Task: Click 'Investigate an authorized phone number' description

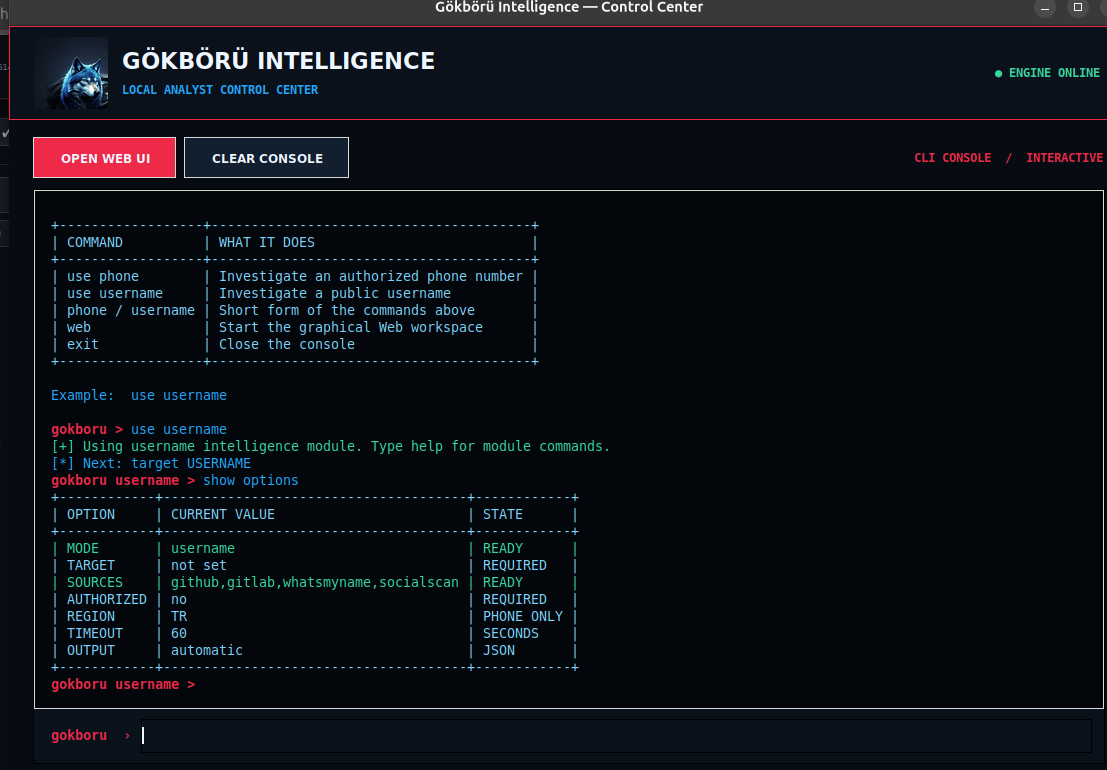Action: click(x=371, y=276)
